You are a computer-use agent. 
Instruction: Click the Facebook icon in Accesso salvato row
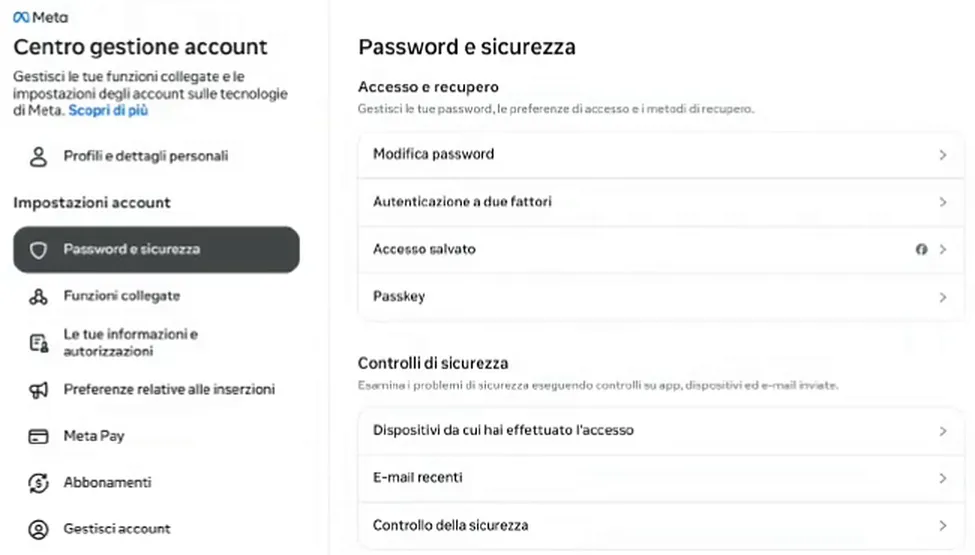click(x=921, y=249)
